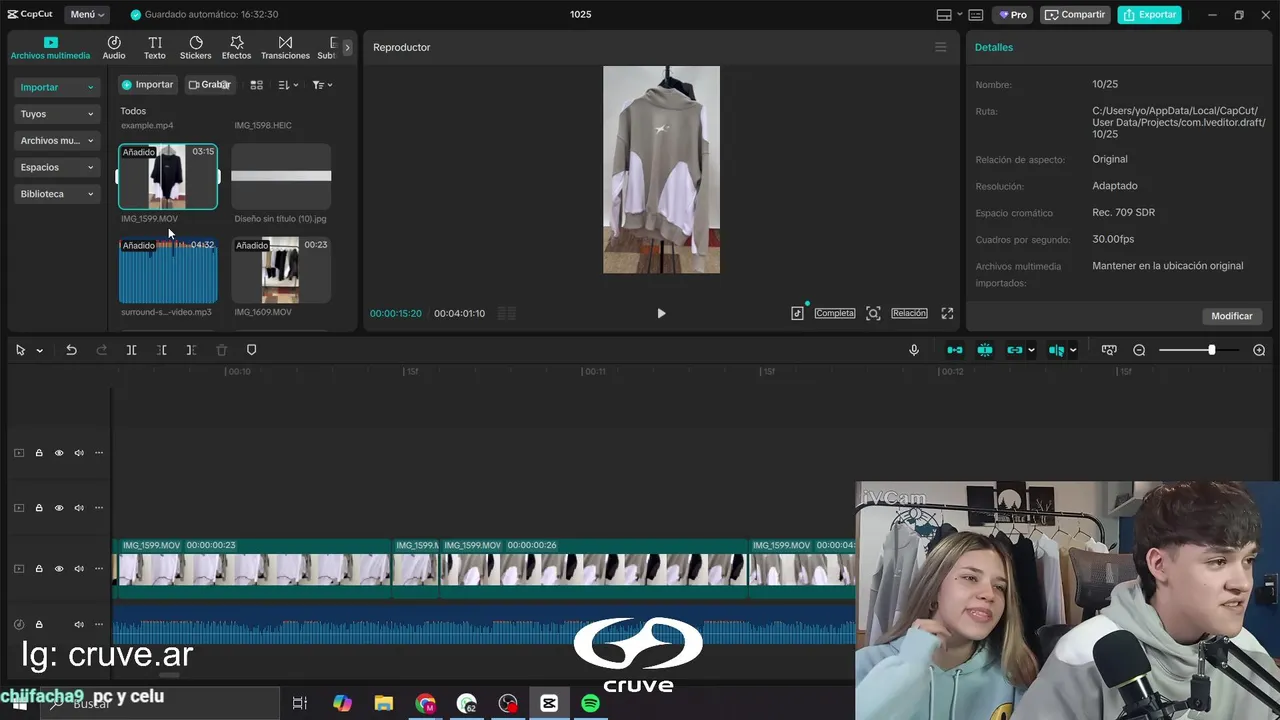Open the Transiciones tab
Screen dimensions: 1280x720
(285, 48)
